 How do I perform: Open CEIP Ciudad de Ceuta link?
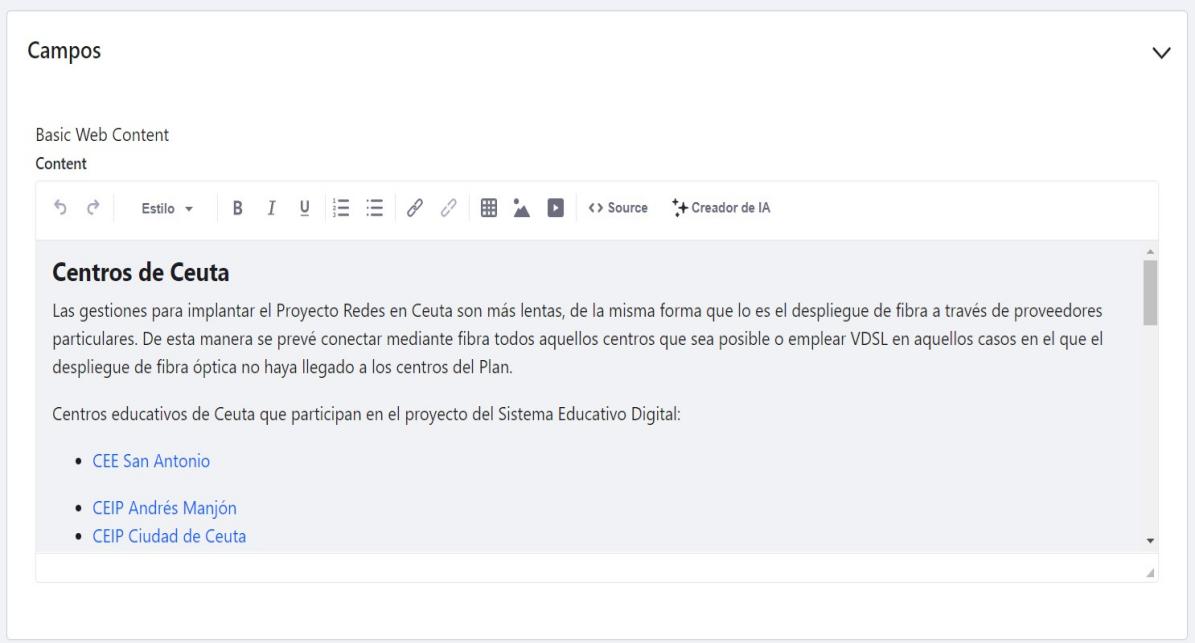tap(169, 536)
